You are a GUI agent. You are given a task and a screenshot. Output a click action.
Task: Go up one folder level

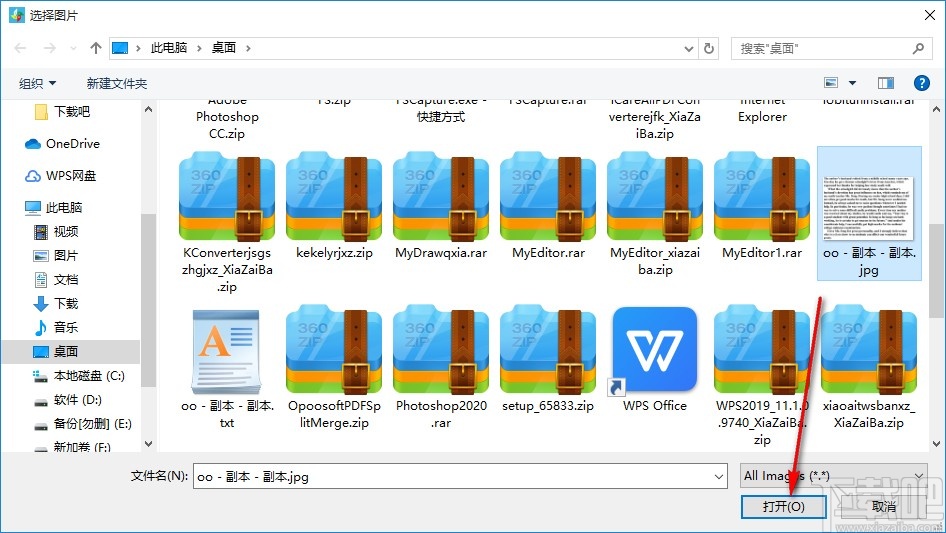(95, 48)
